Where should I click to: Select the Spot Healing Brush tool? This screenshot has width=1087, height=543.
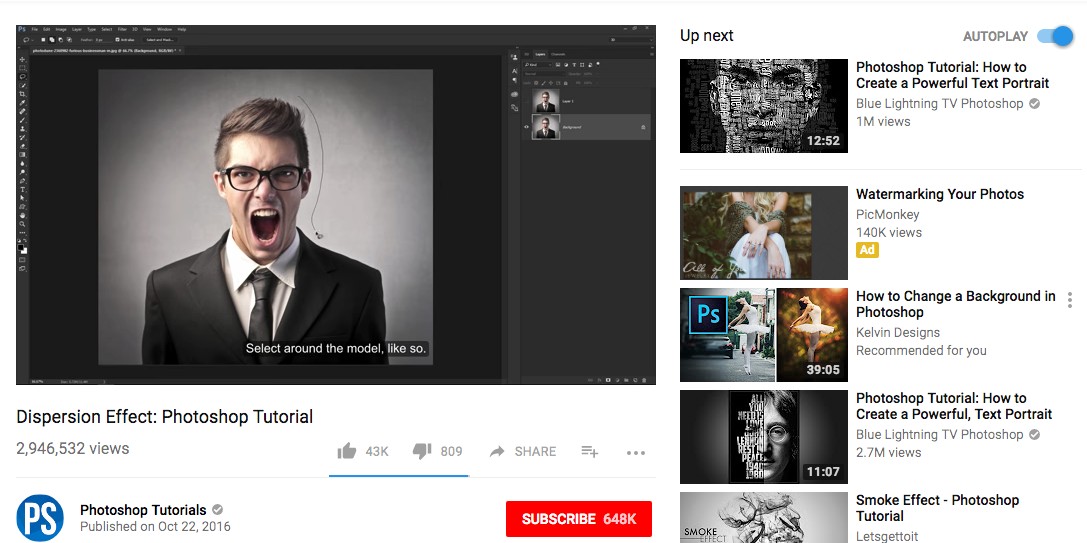[x=22, y=111]
